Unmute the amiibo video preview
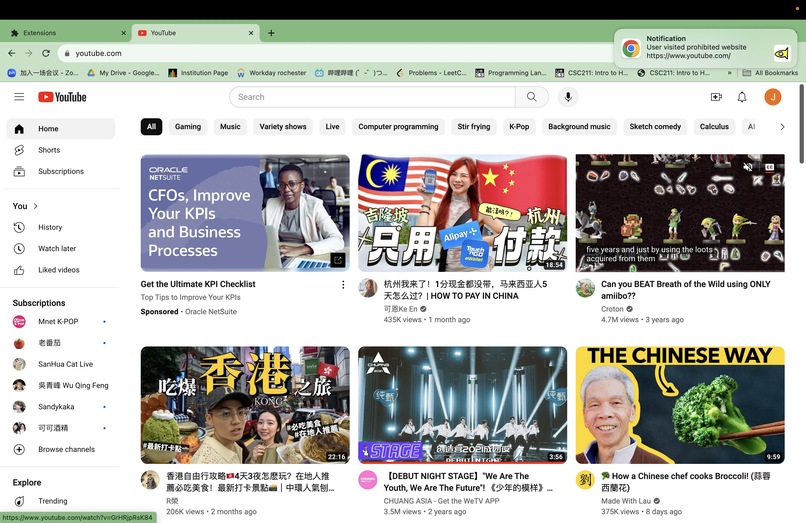This screenshot has width=806, height=523. 748,167
